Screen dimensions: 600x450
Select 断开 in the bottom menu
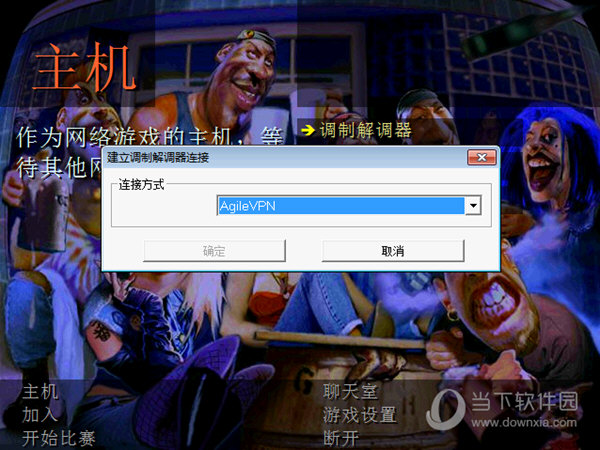coord(341,438)
